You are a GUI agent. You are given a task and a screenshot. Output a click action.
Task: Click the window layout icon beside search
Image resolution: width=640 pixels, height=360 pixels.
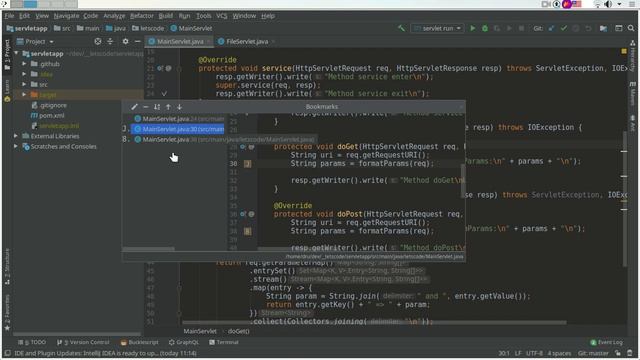tap(619, 28)
